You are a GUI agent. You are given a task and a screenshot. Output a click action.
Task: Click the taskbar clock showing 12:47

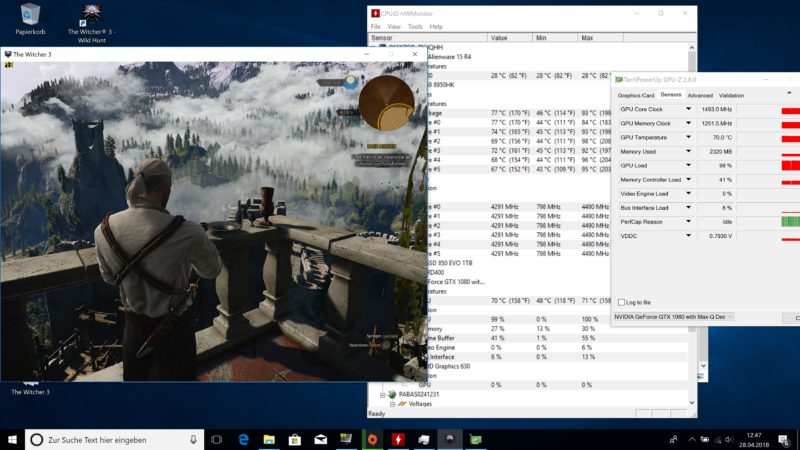pyautogui.click(x=754, y=439)
